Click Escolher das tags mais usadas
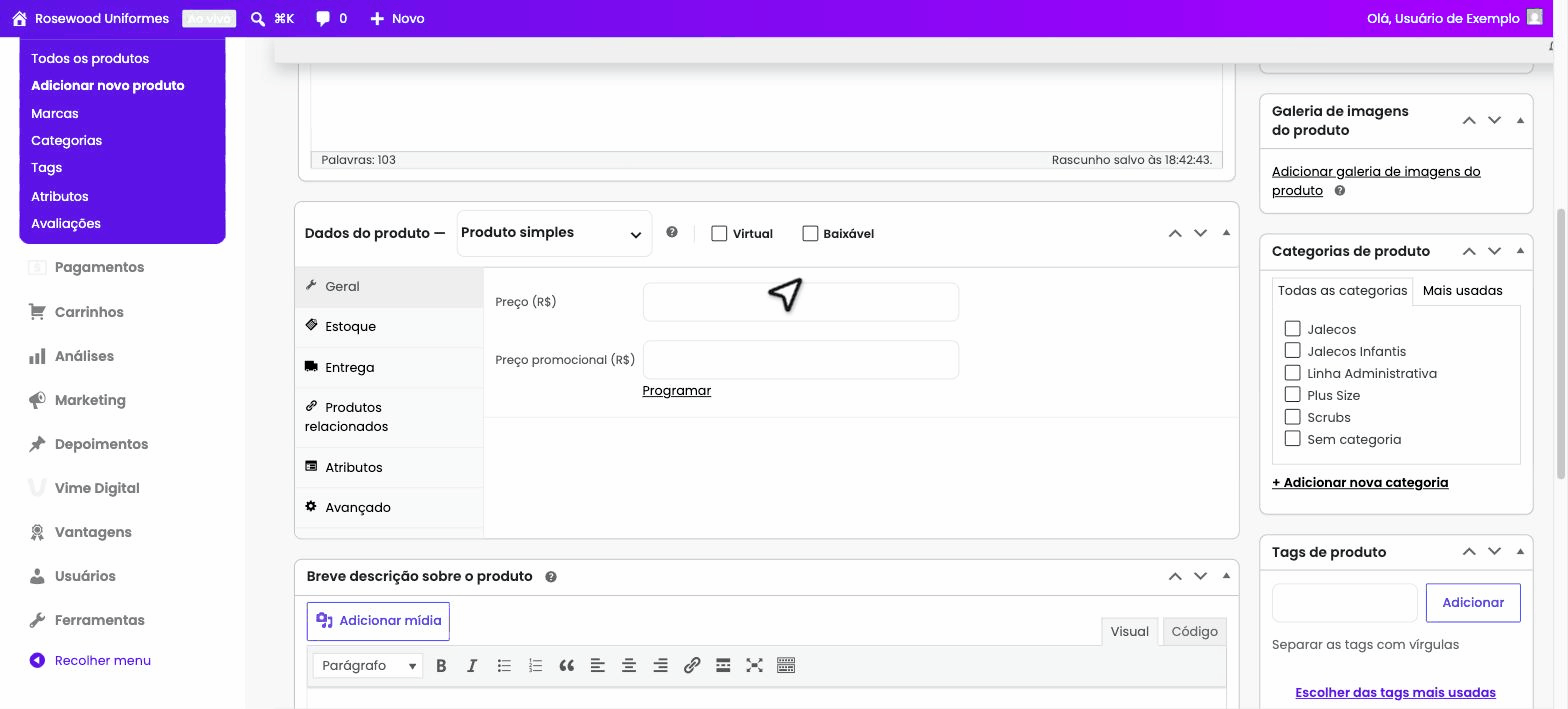Screen dimensions: 1568x709 coord(1395,693)
